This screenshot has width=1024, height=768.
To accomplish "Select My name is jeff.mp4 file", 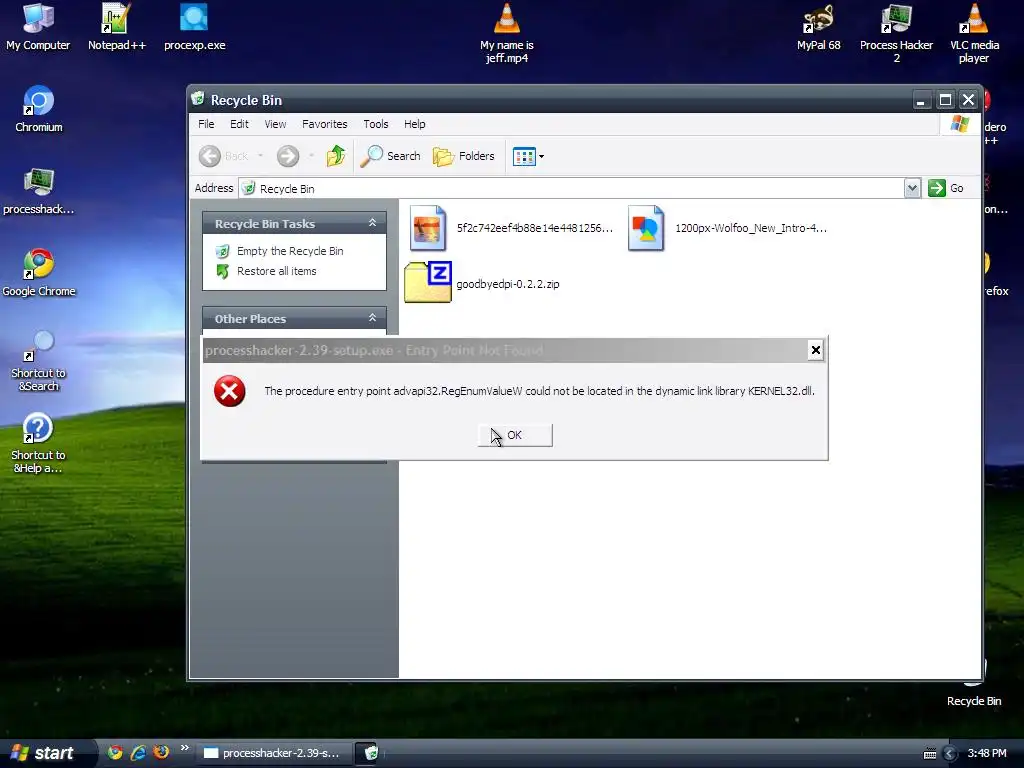I will 507,33.
